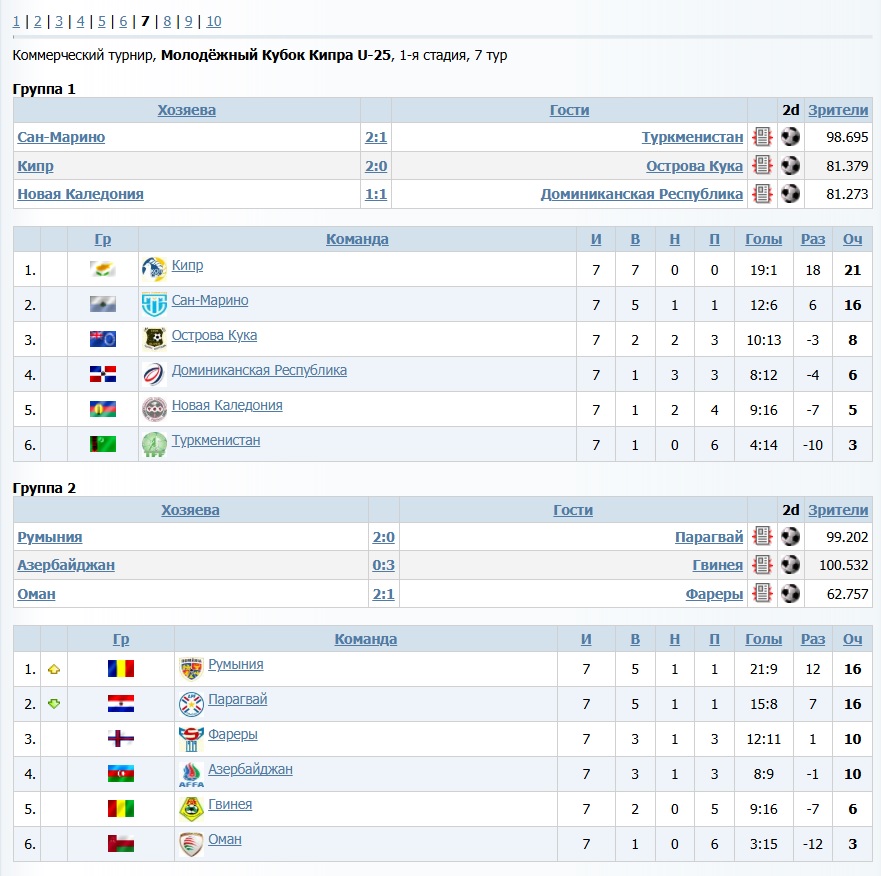This screenshot has height=876, width=881.
Task: Go to round 8 page
Action: point(167,21)
